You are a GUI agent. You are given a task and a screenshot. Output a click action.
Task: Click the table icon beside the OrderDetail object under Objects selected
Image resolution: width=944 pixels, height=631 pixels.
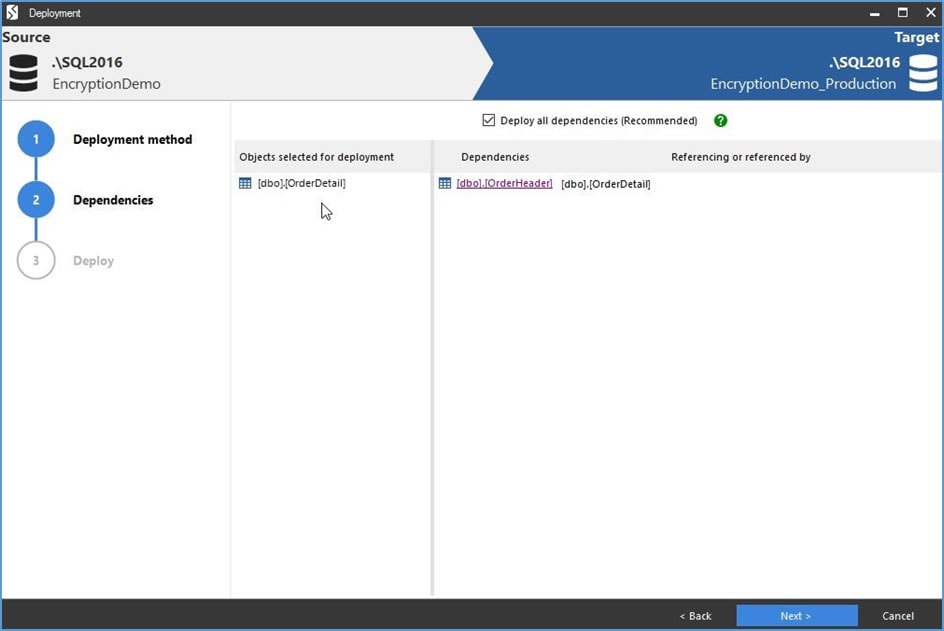245,183
